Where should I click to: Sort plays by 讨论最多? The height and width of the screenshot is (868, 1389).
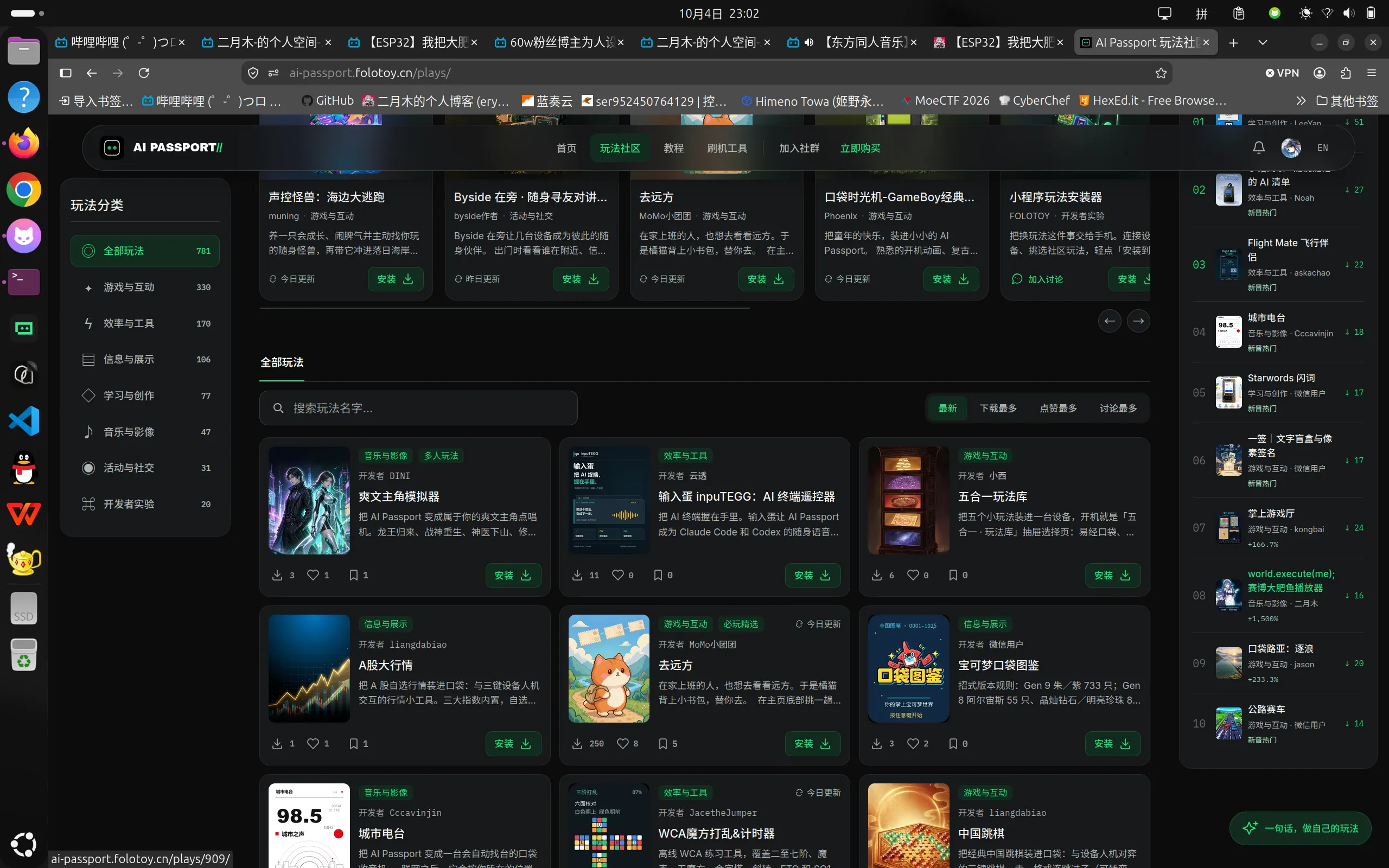(x=1118, y=408)
